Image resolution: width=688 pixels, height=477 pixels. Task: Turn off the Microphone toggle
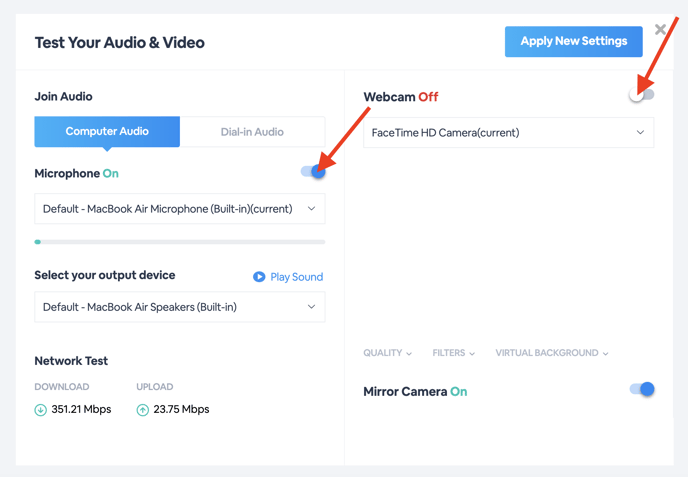[313, 172]
